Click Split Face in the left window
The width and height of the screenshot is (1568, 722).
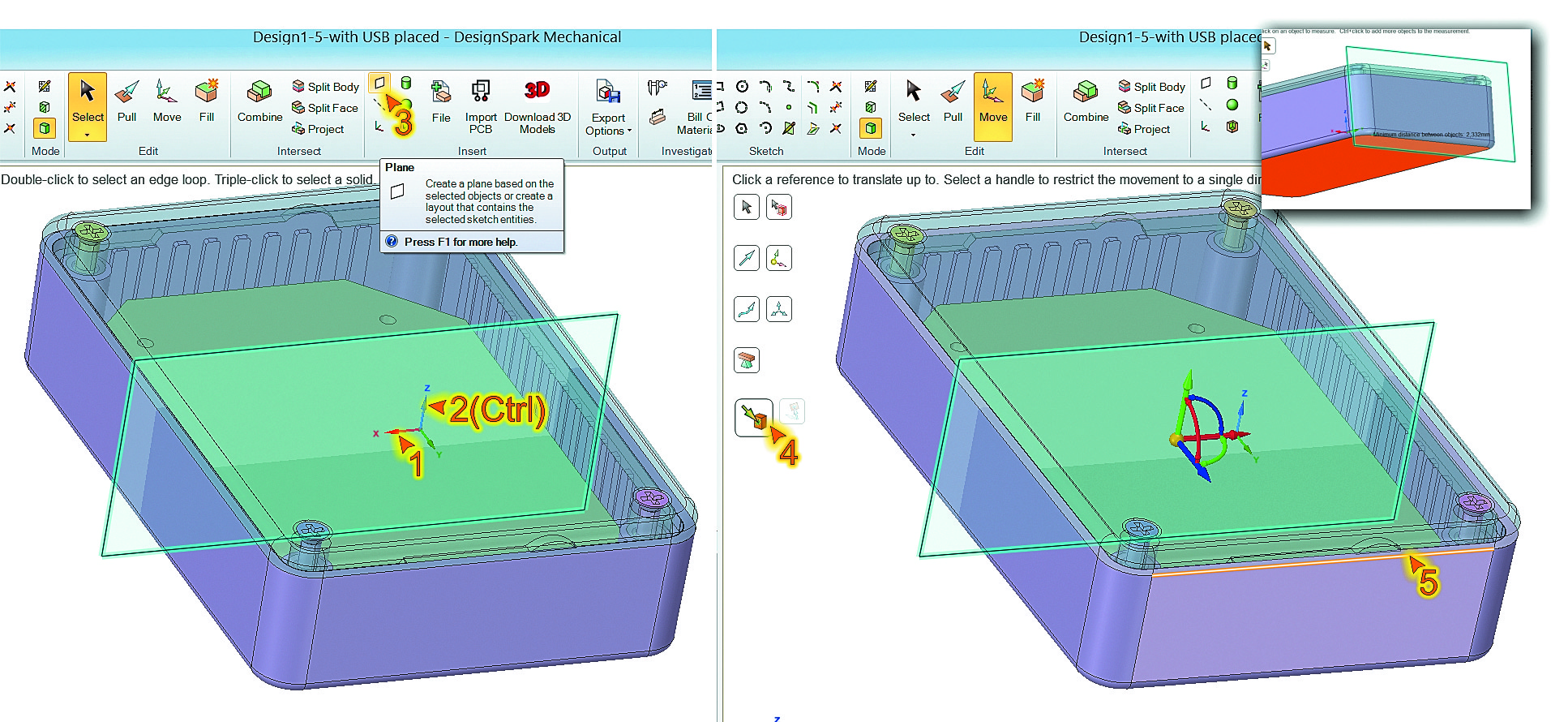point(324,108)
